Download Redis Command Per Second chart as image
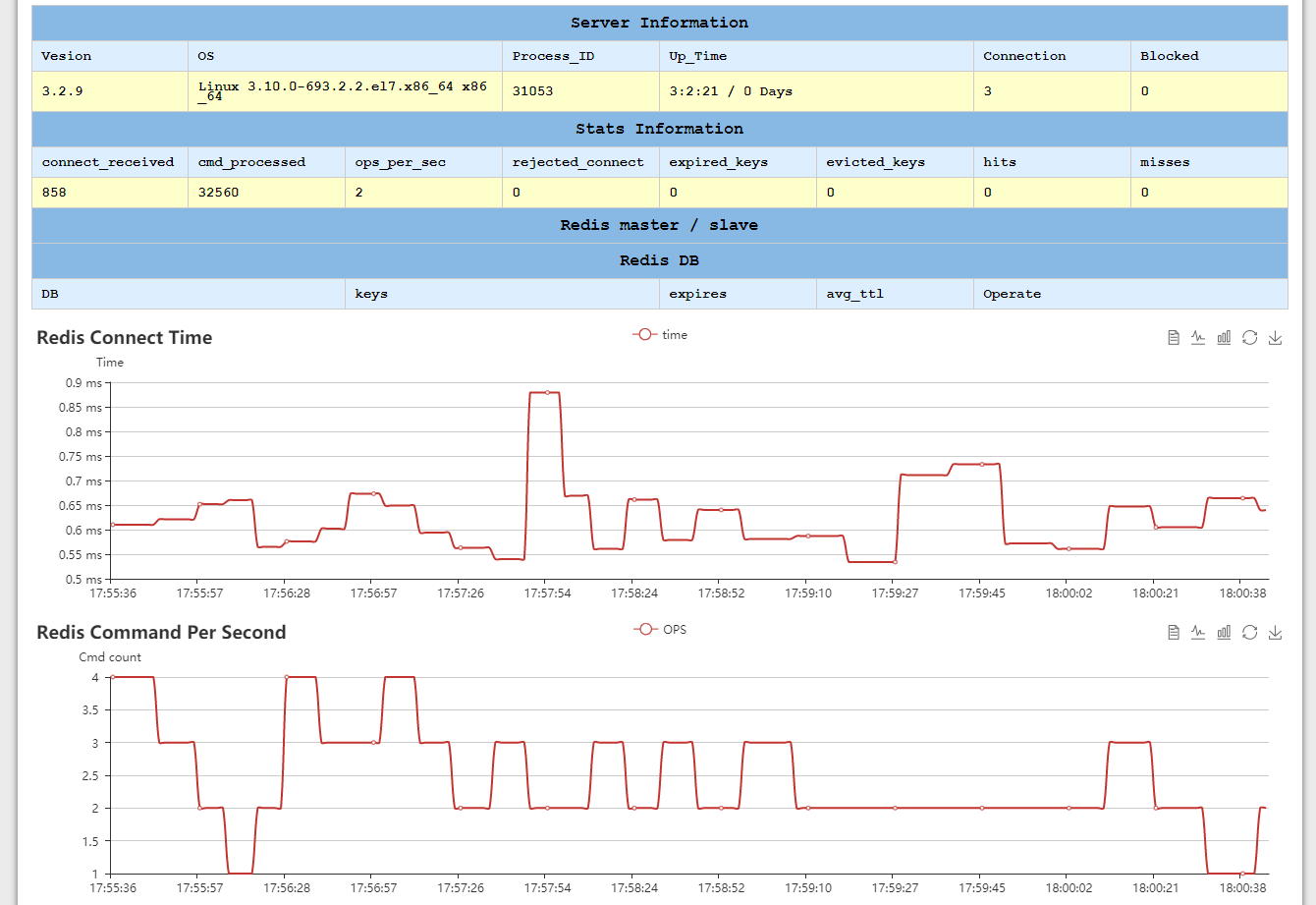1316x905 pixels. pos(1276,633)
